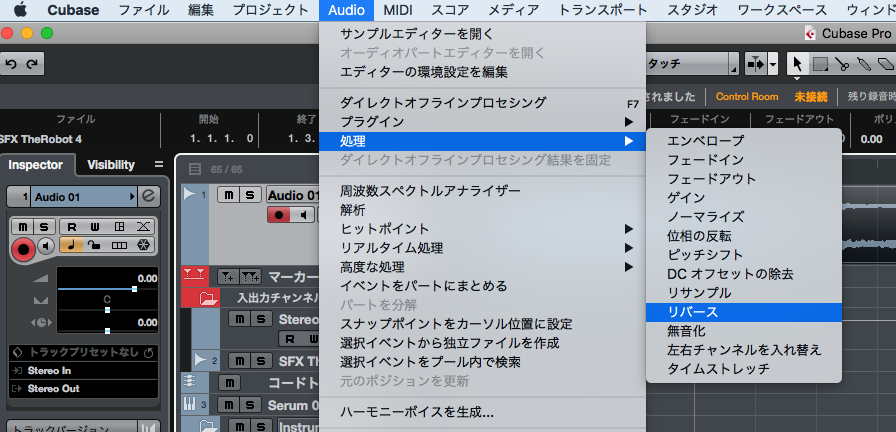Open the ファイル menu

coord(143,10)
